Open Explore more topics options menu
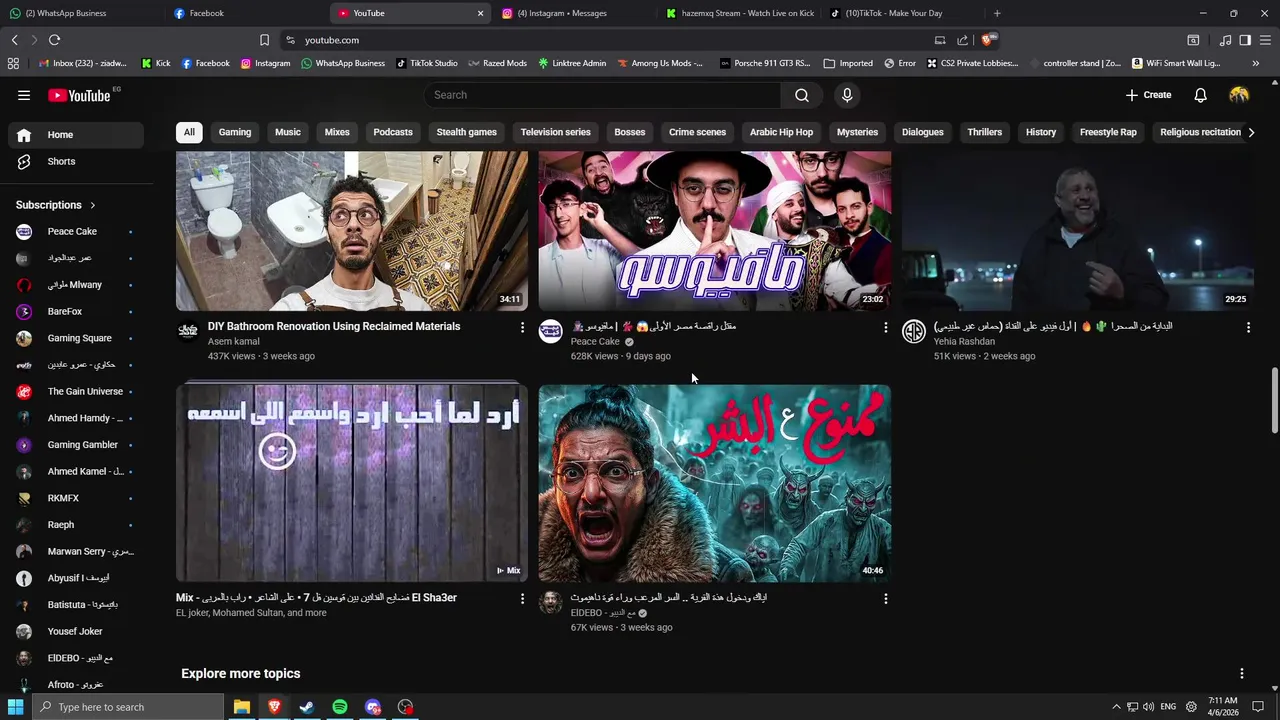Viewport: 1280px width, 720px height. click(x=1242, y=674)
